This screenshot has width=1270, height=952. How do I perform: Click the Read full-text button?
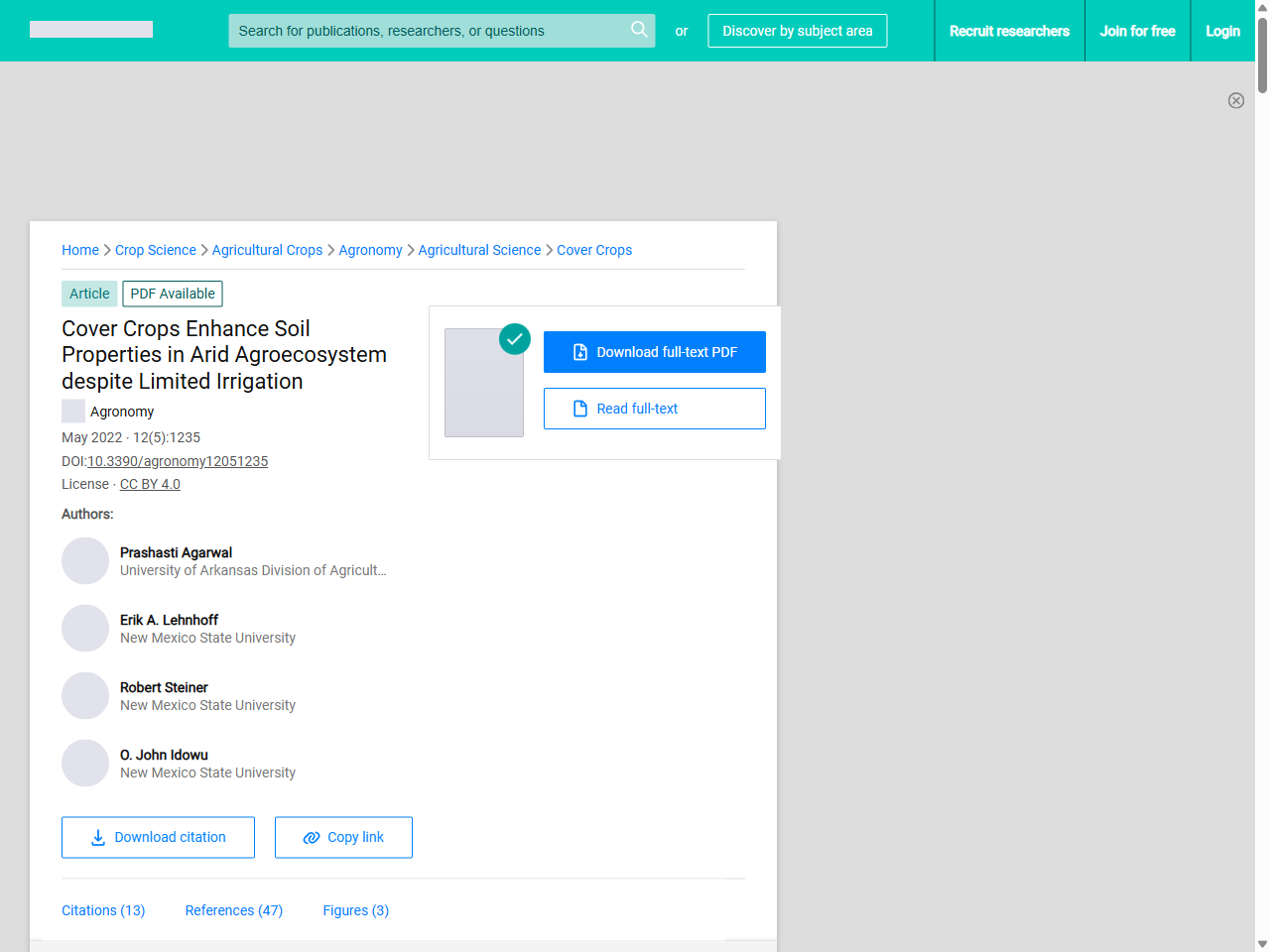(x=655, y=409)
